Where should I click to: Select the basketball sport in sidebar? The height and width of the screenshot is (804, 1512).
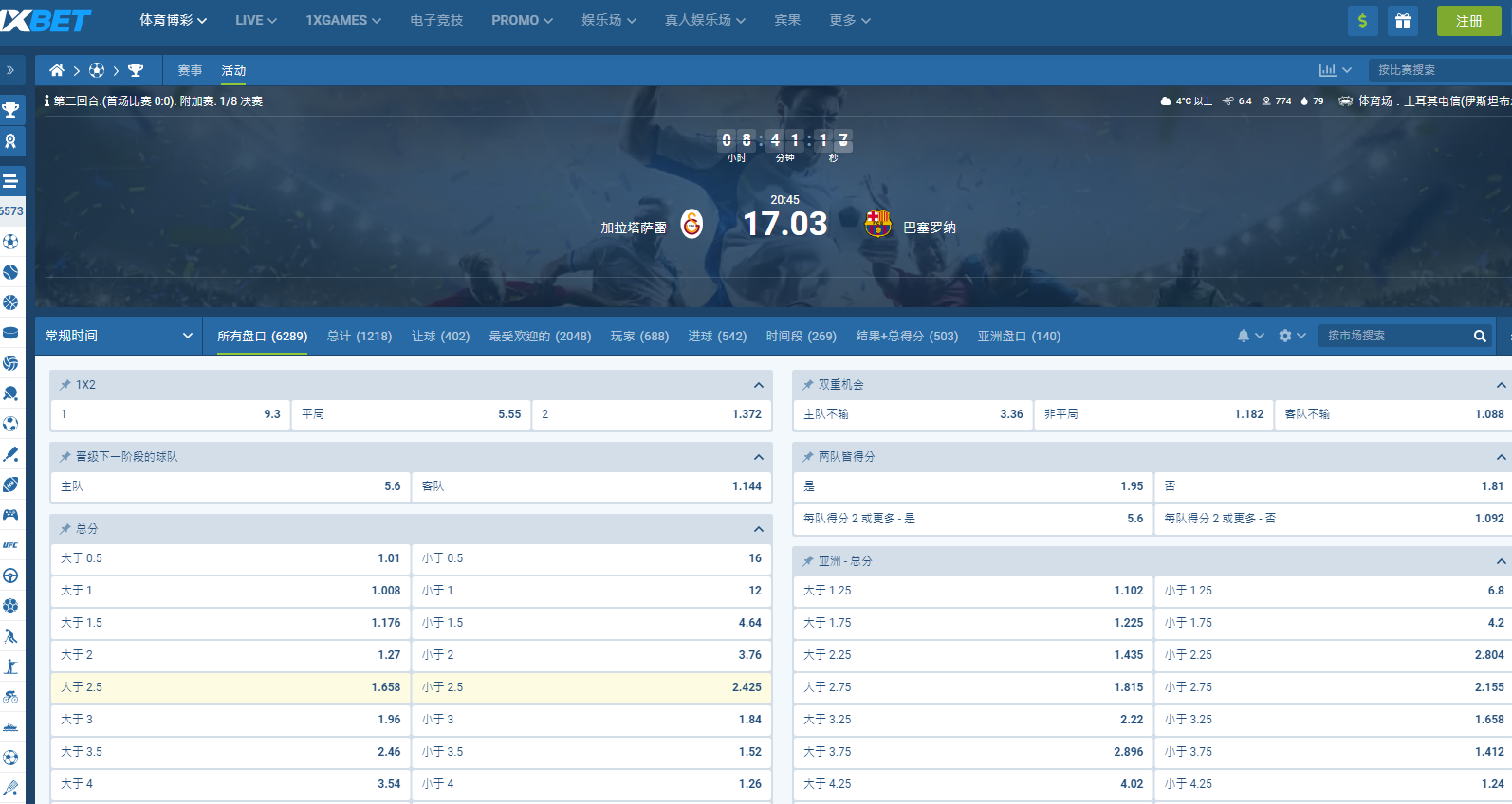tap(10, 302)
